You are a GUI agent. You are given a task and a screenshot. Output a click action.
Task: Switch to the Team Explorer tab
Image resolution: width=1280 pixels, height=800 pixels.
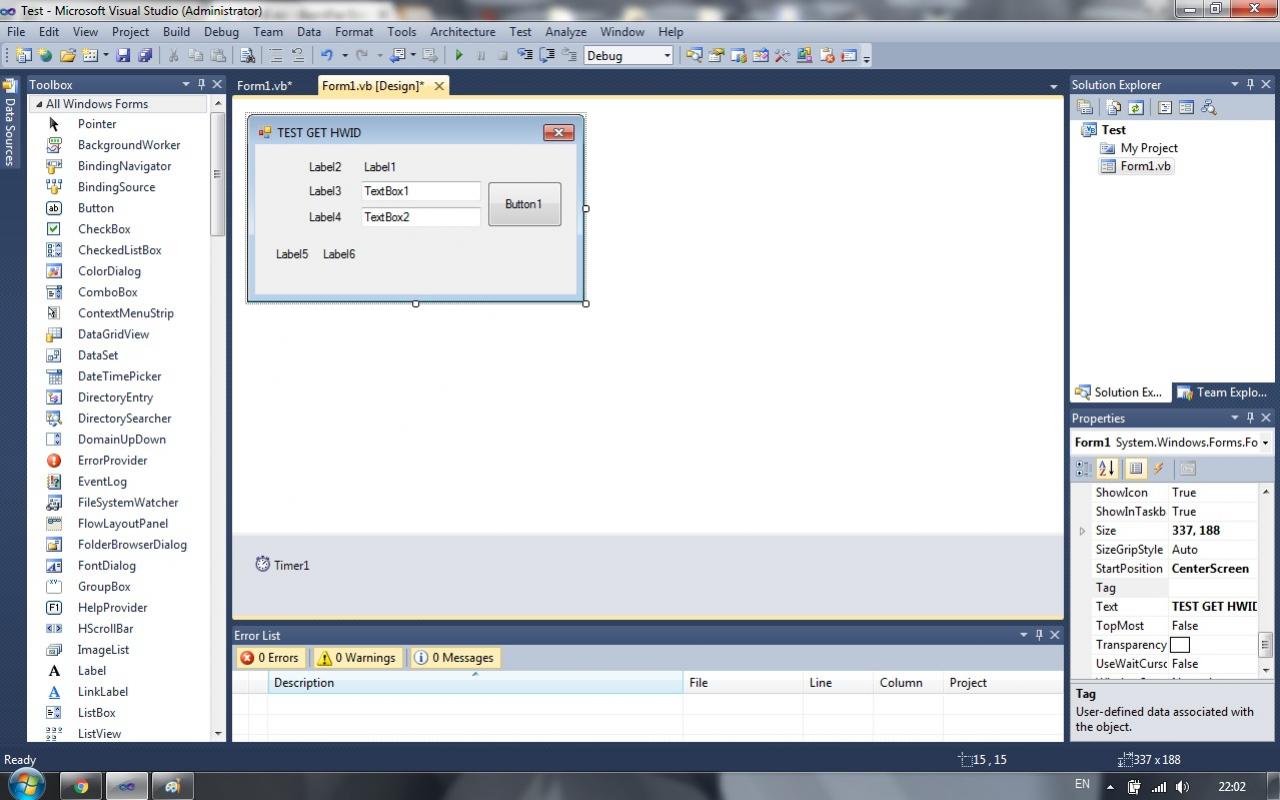[x=1221, y=392]
